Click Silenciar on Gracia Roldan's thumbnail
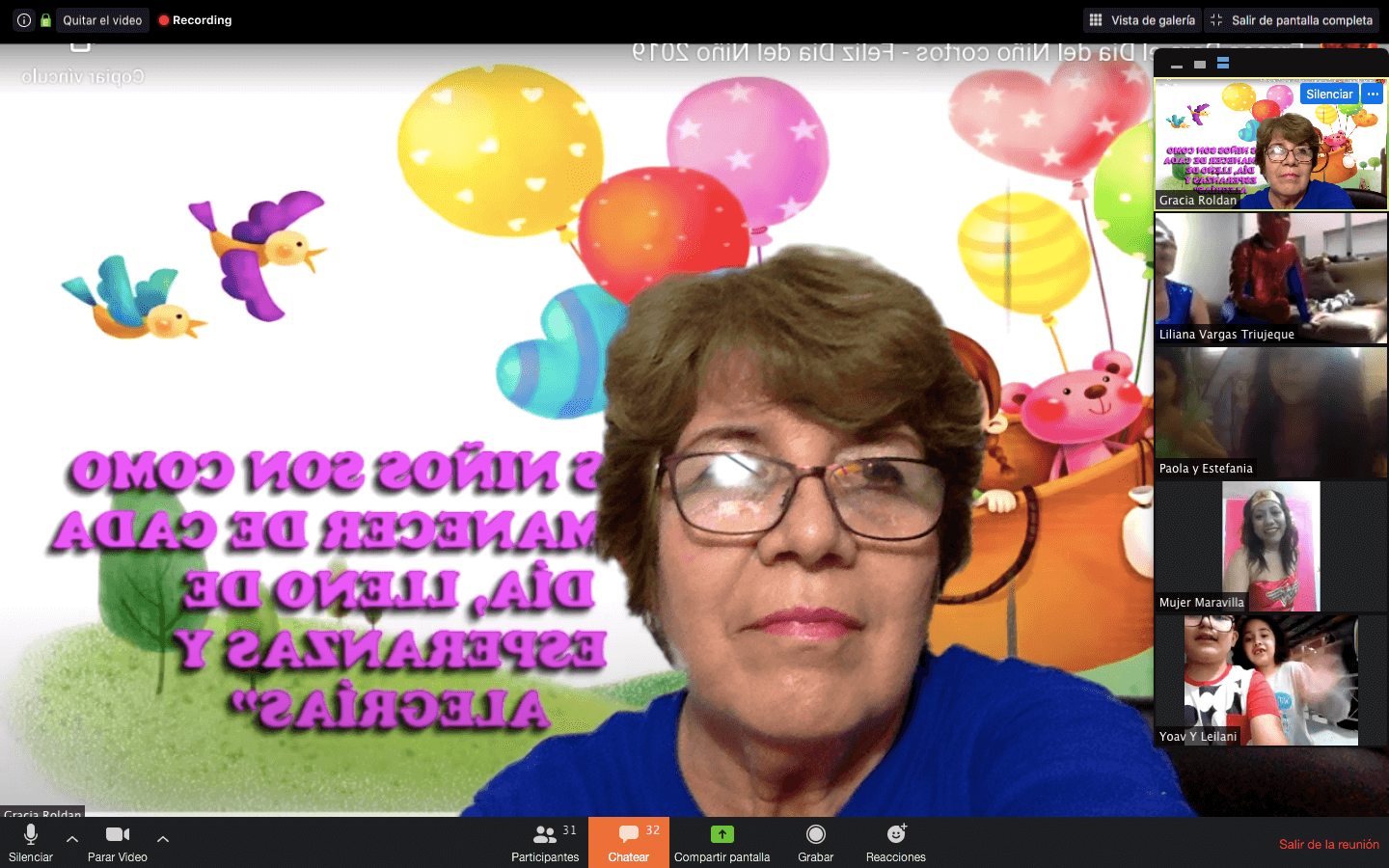The image size is (1389, 868). click(x=1329, y=94)
